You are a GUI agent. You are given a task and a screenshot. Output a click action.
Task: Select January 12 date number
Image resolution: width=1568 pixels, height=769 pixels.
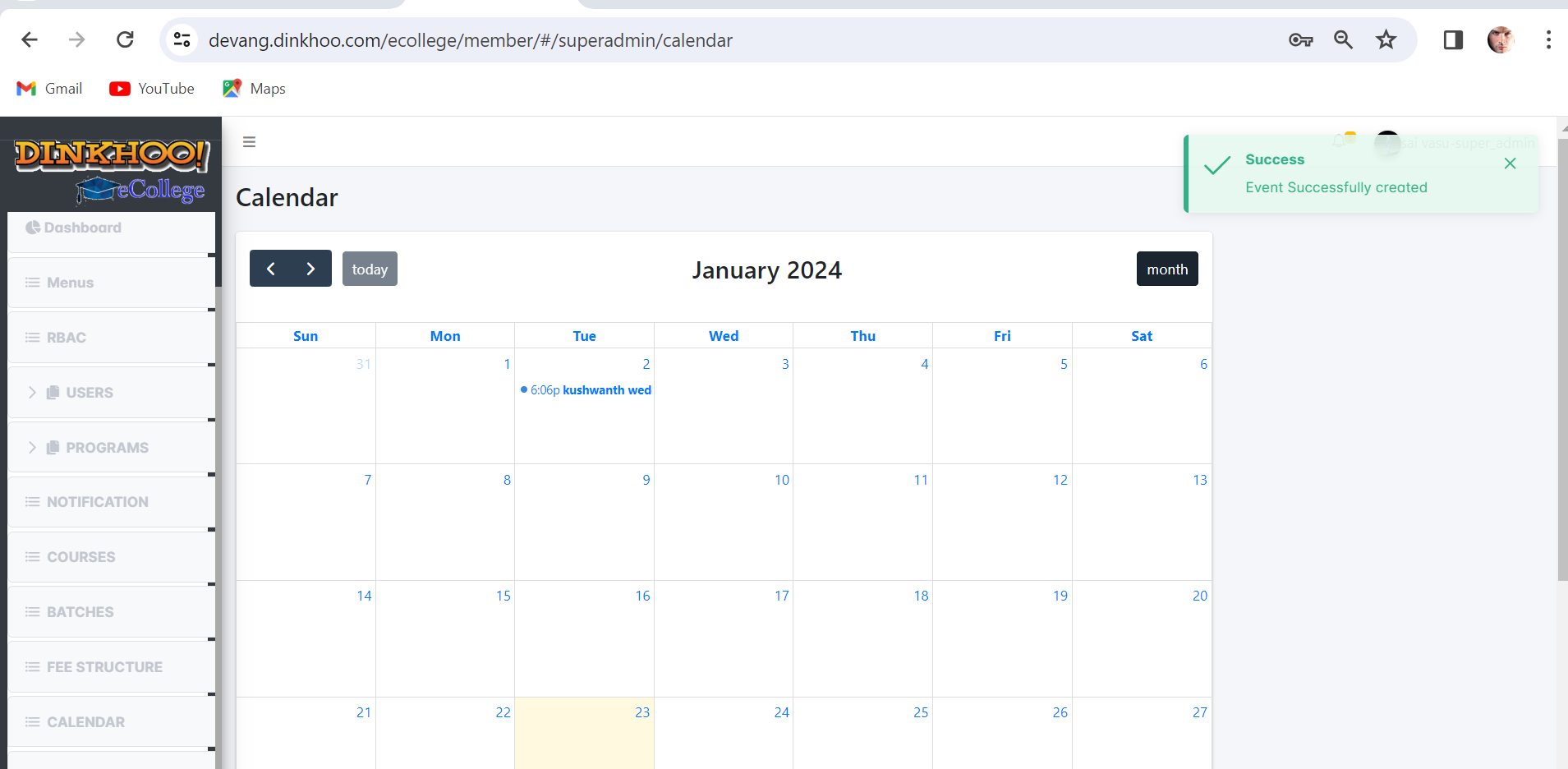point(1060,480)
